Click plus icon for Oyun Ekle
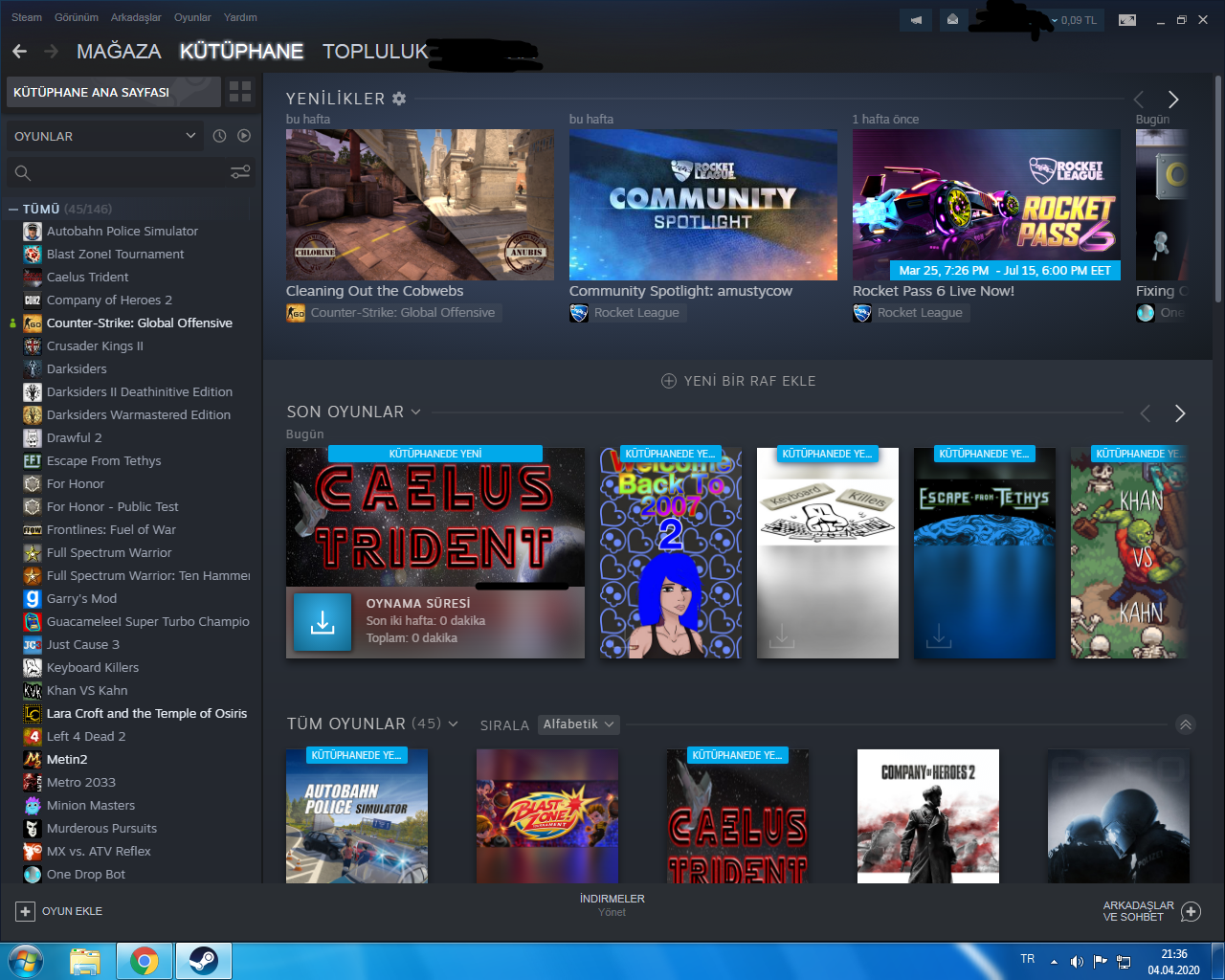This screenshot has height=980, width=1225. [26, 911]
